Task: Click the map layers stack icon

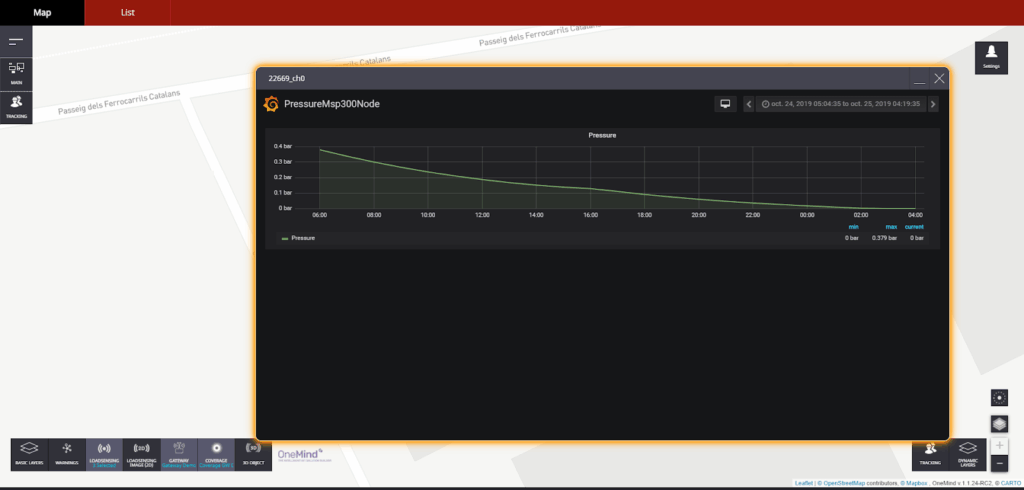Action: pos(998,424)
